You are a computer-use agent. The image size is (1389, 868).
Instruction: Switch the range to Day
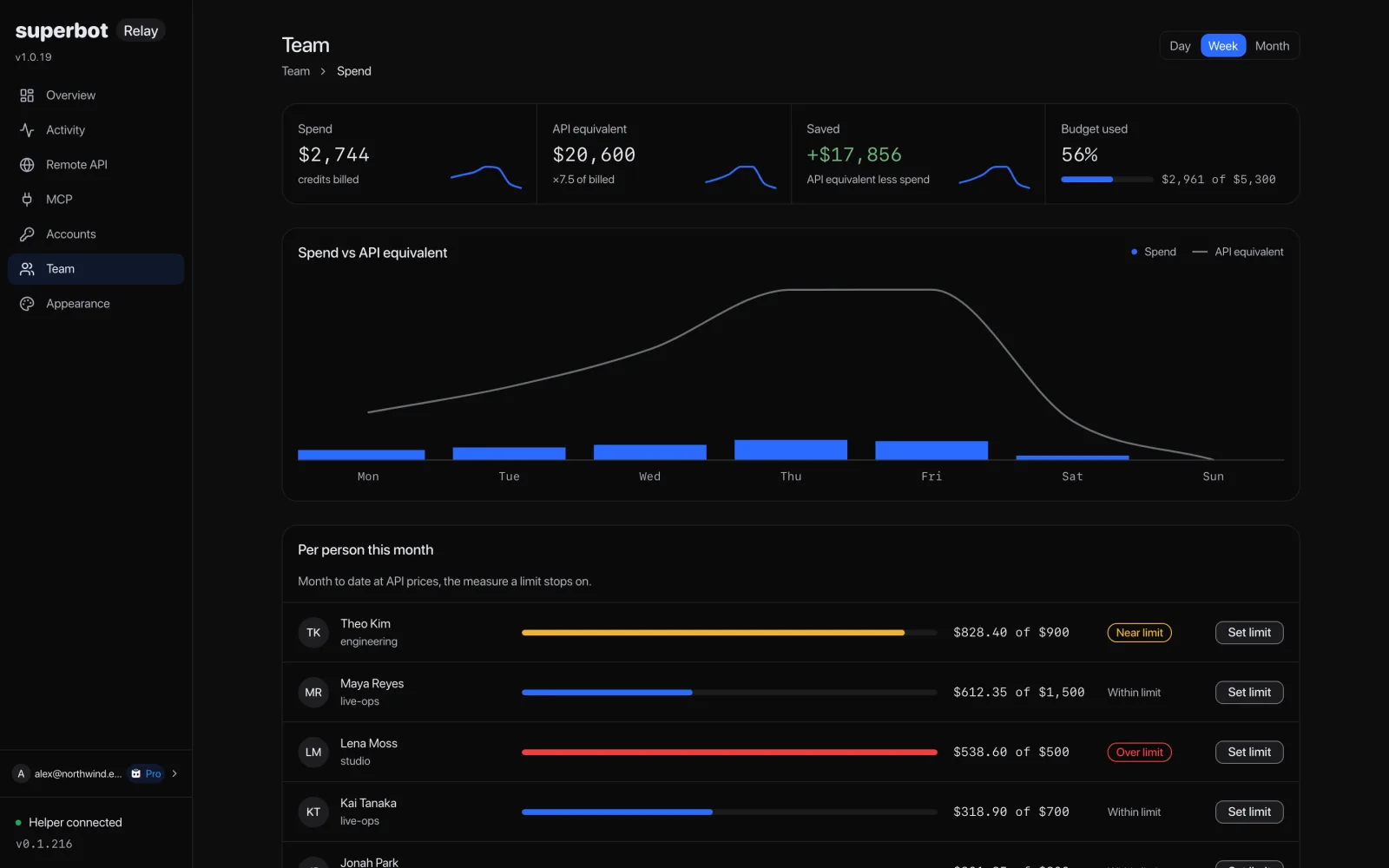(x=1180, y=46)
